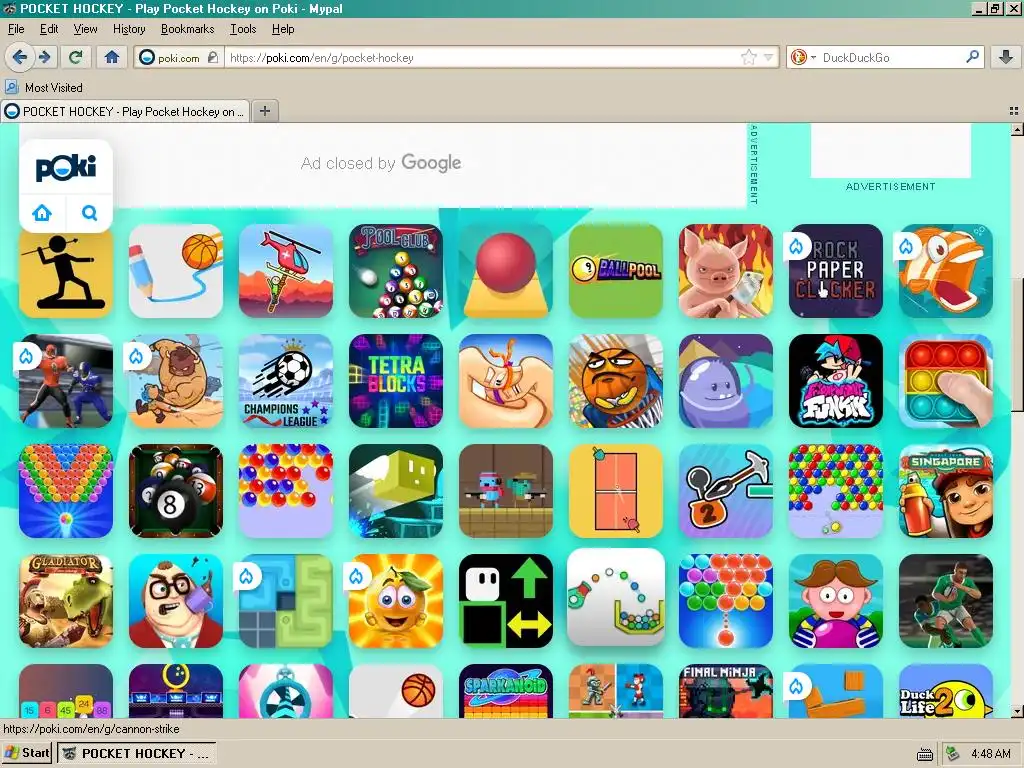Open the Gladiator dinosaur game tile
The width and height of the screenshot is (1024, 768).
coord(66,601)
